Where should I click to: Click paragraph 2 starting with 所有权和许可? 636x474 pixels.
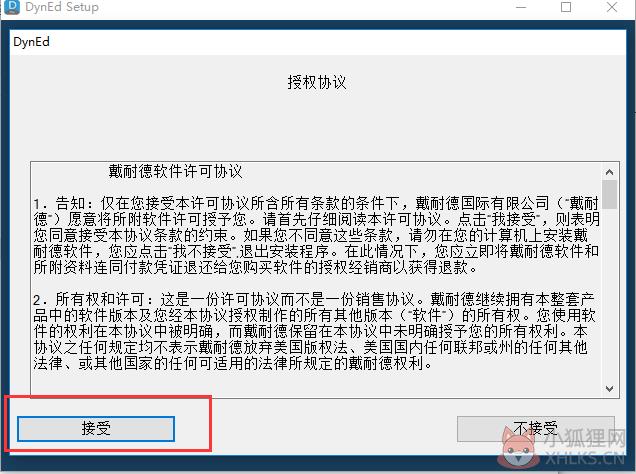pyautogui.click(x=314, y=331)
